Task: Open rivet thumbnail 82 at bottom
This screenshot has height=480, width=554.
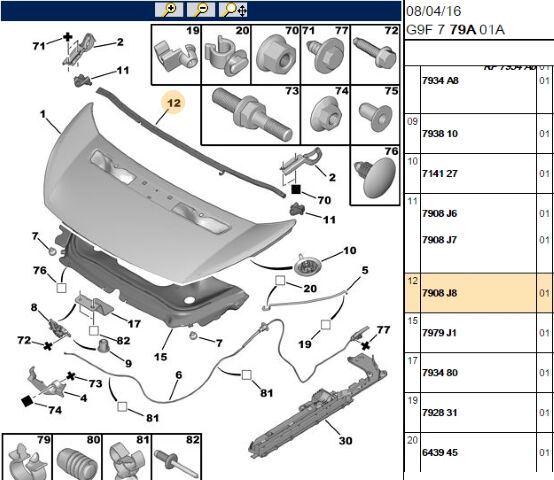Action: point(177,457)
